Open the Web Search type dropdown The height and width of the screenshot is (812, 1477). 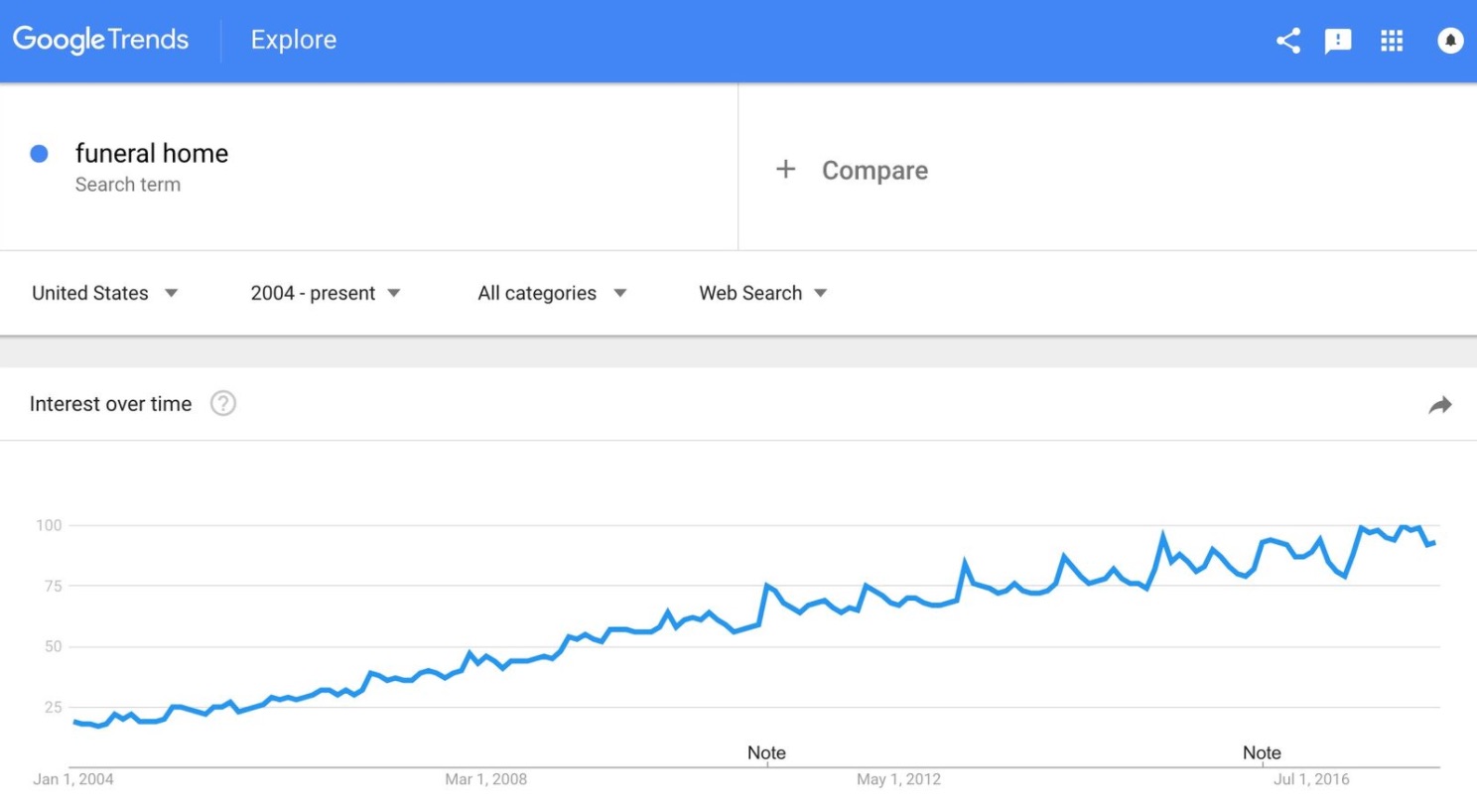(763, 293)
